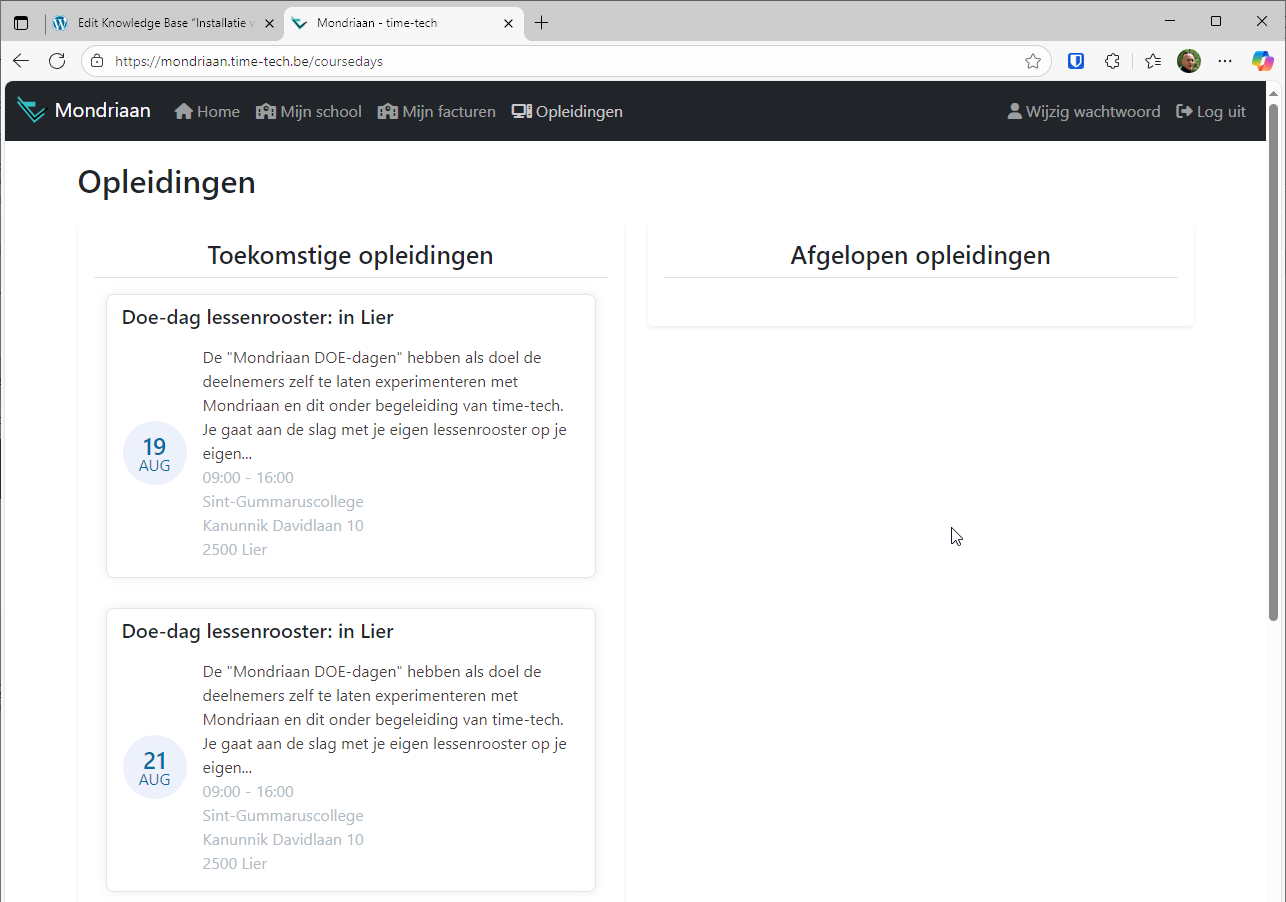
Task: Add page to favorites star icon
Action: click(x=1033, y=61)
